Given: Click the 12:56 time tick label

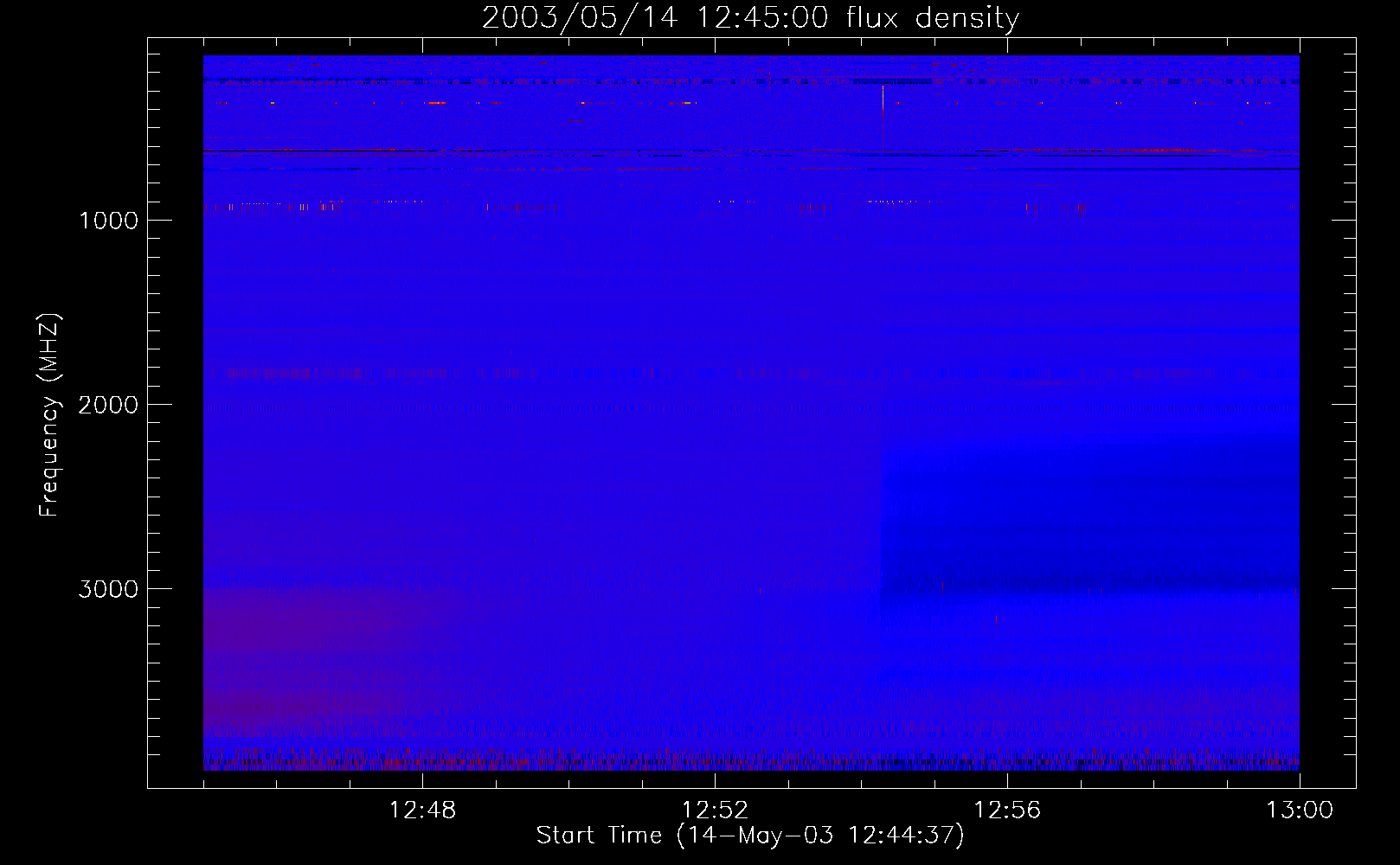Looking at the screenshot, I should [x=1007, y=811].
